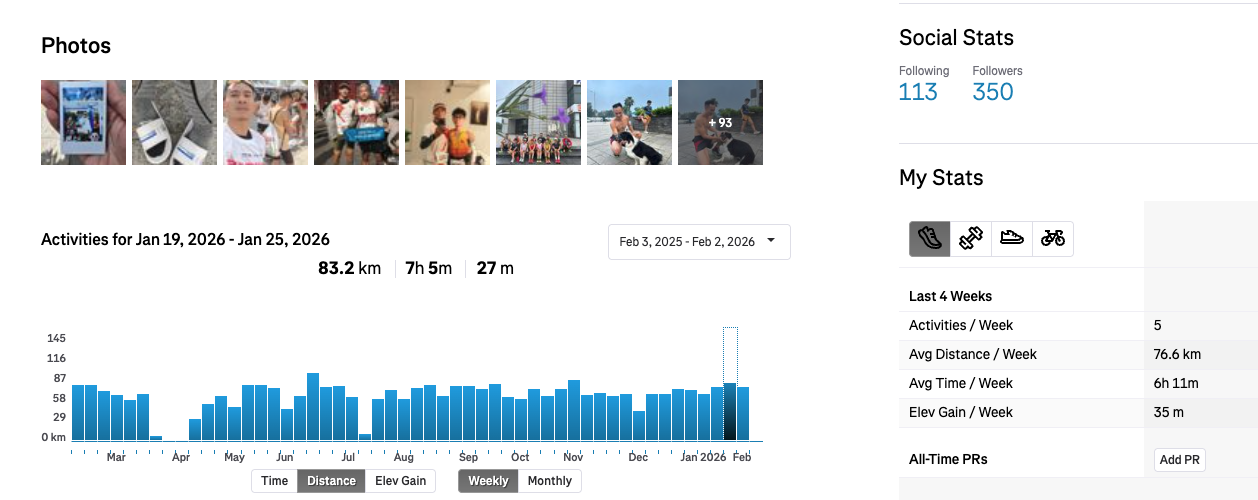Open the two-white-shoes photo thumbnail
The height and width of the screenshot is (500, 1258).
click(174, 123)
